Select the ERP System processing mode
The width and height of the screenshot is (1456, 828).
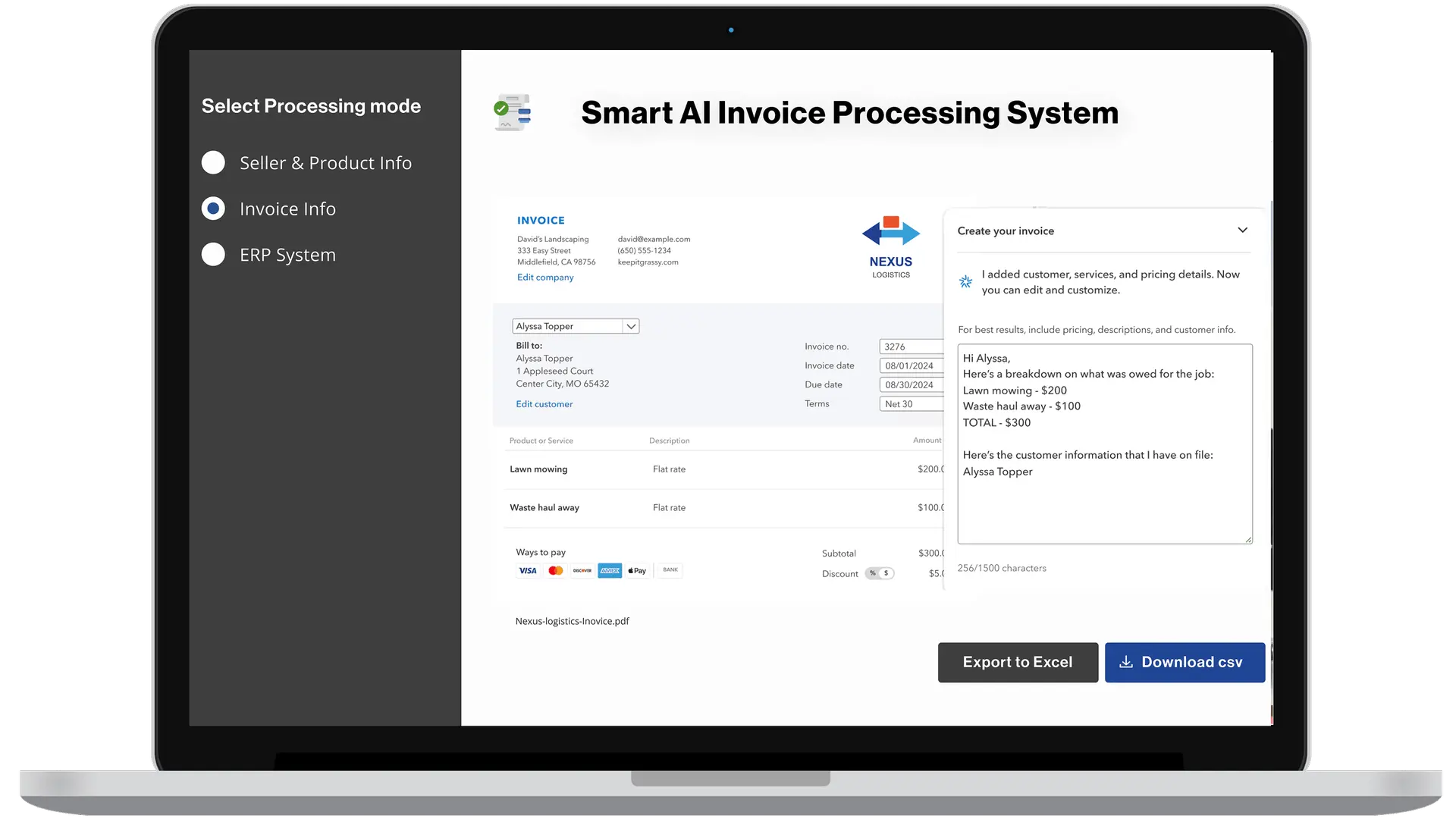coord(213,255)
